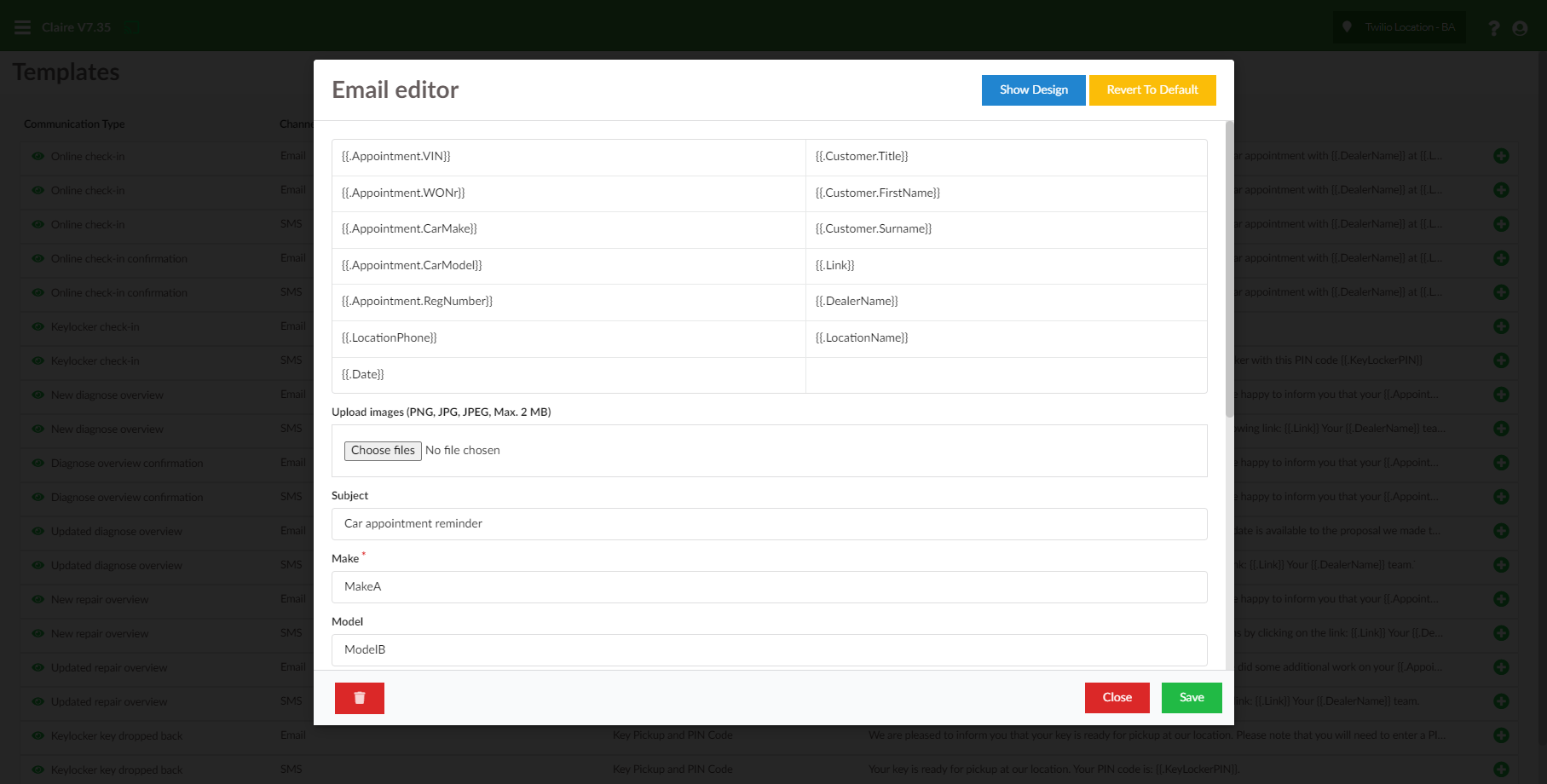The width and height of the screenshot is (1547, 784).
Task: Save the email template
Action: 1191,698
